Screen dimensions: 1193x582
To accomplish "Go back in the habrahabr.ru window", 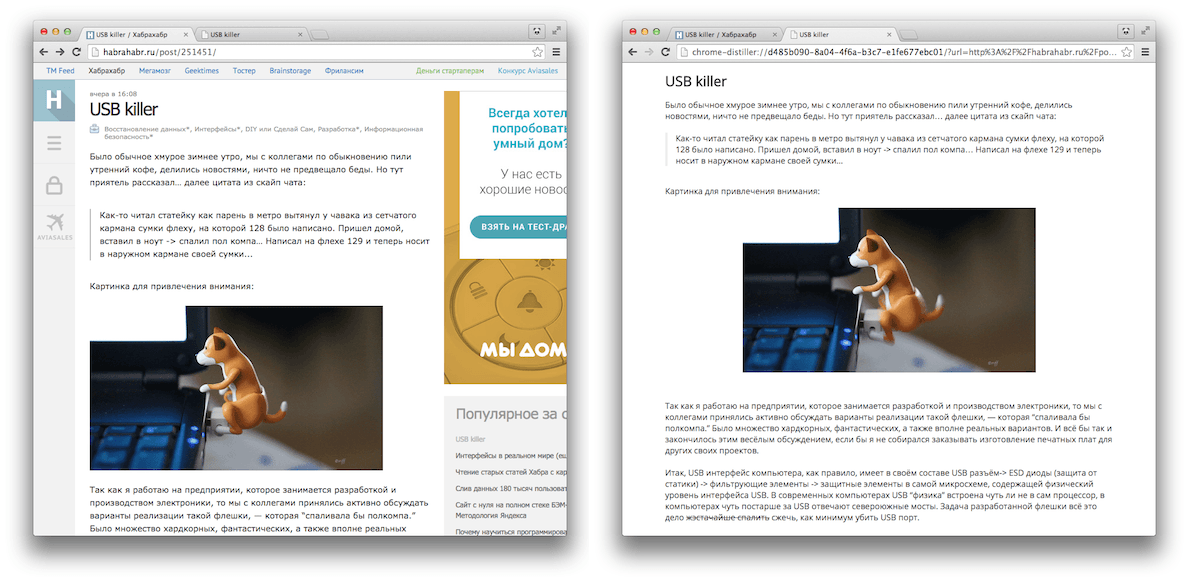I will [x=44, y=52].
